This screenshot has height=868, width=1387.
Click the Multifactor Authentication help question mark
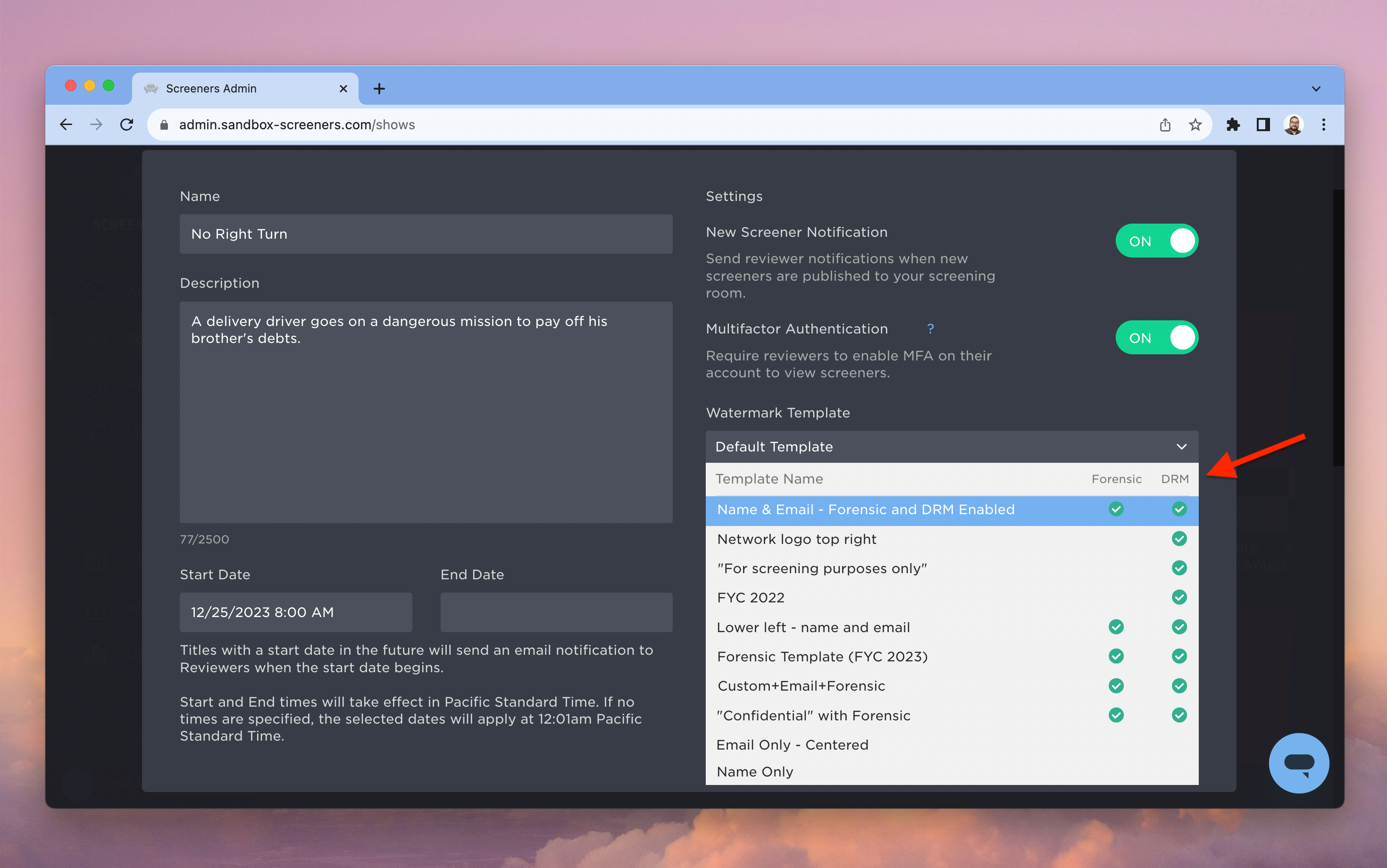point(930,328)
